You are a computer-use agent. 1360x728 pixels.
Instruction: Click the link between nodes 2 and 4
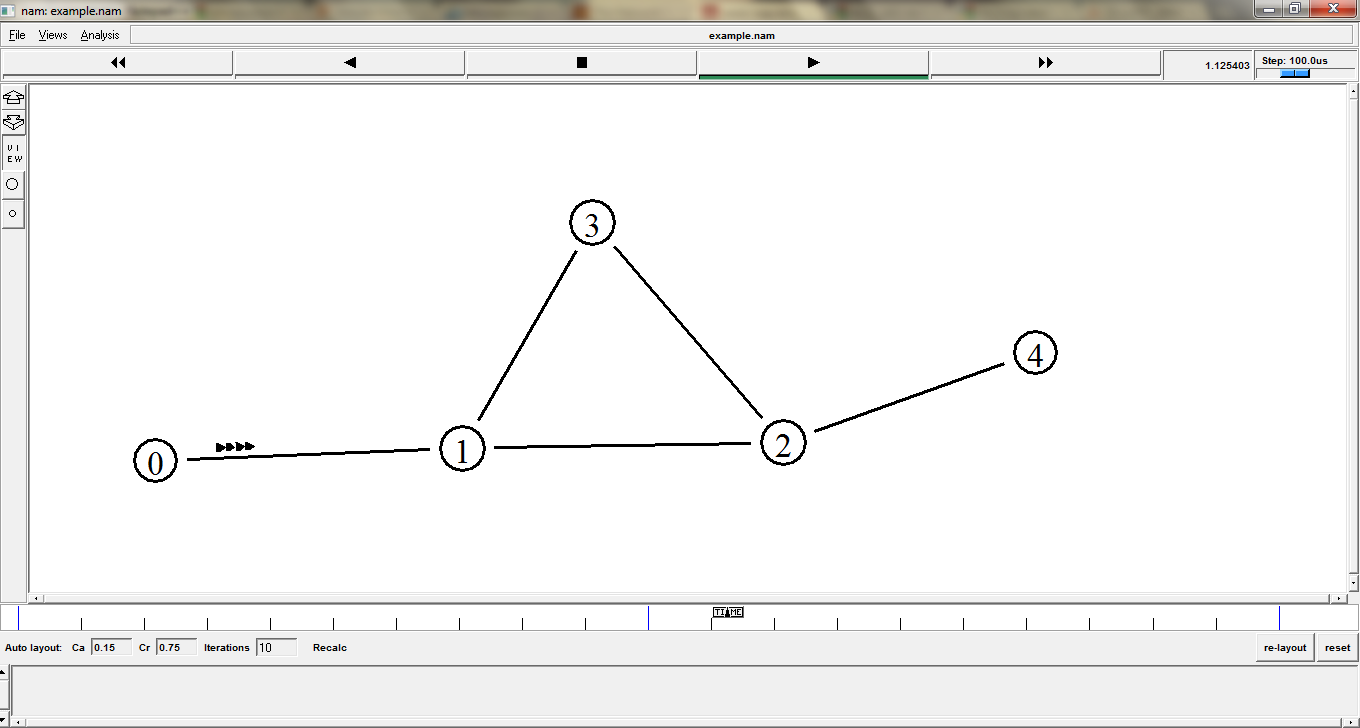click(909, 397)
